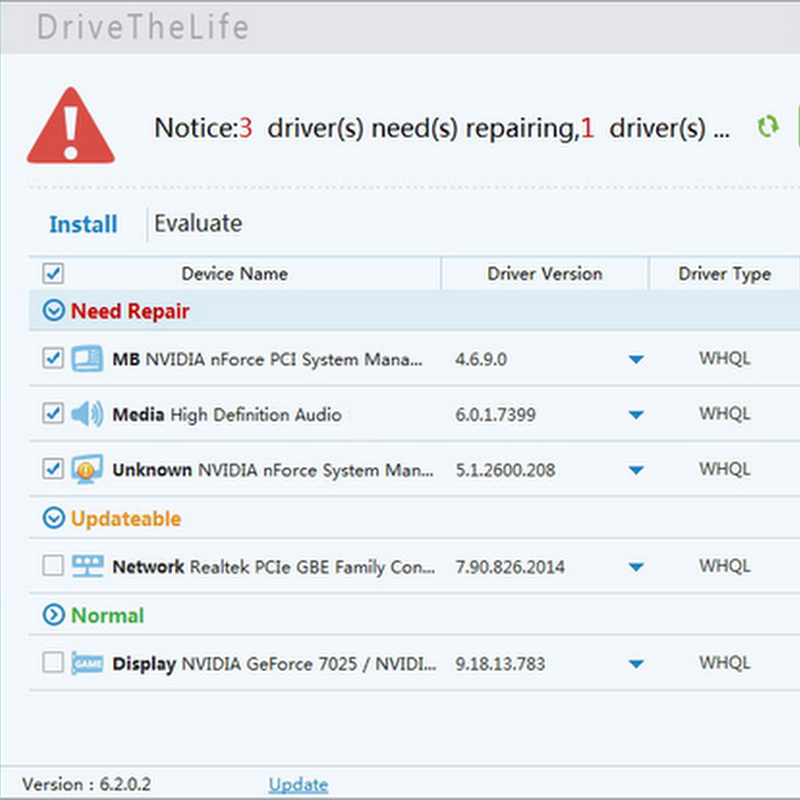Select MB NVIDIA nForce PCI System Mana... text

pyautogui.click(x=267, y=359)
